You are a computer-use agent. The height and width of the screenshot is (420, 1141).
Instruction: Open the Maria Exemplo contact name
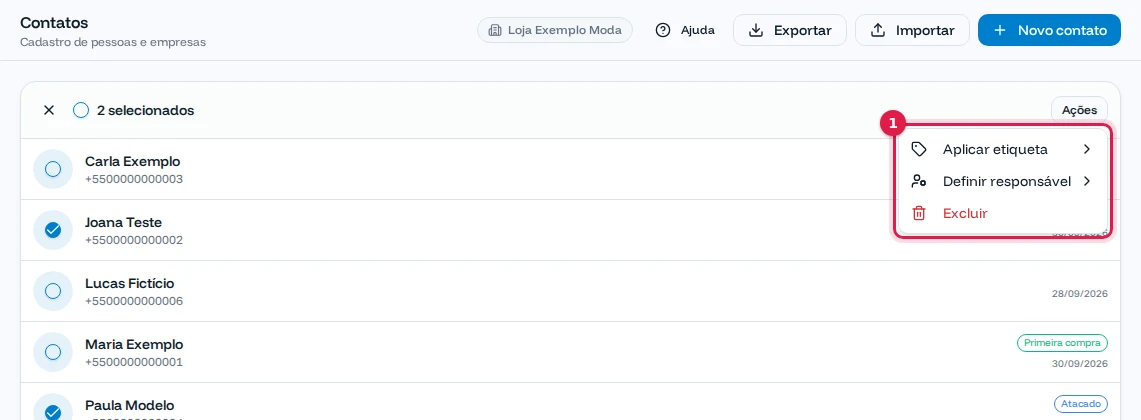[134, 345]
